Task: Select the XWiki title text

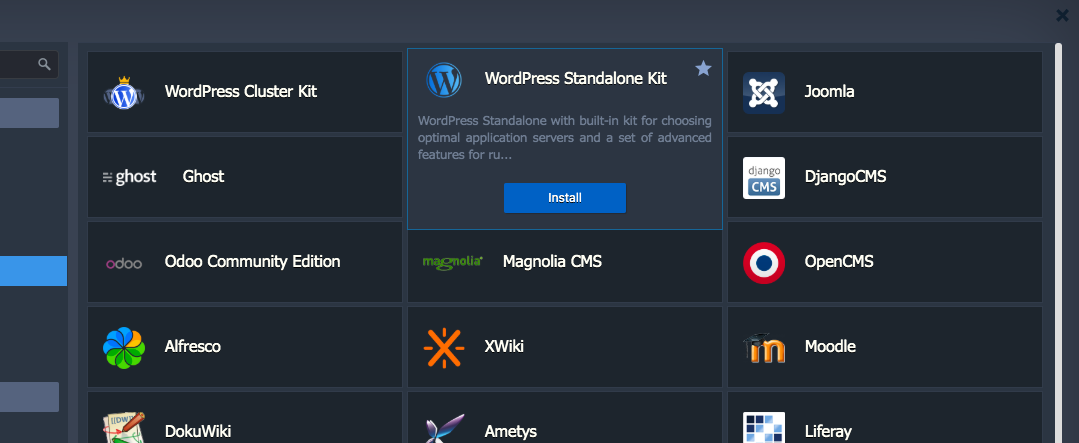Action: tap(504, 347)
